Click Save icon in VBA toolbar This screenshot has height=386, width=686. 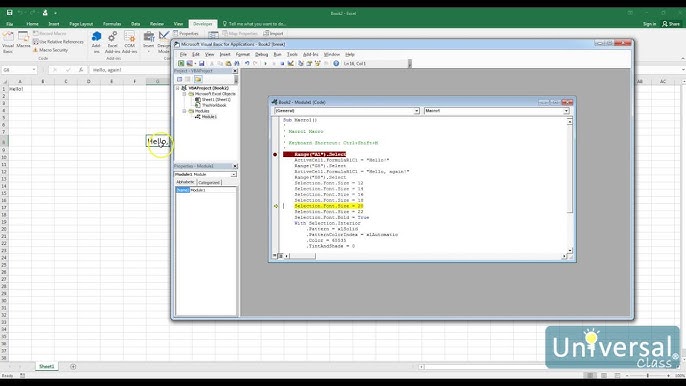pos(201,63)
